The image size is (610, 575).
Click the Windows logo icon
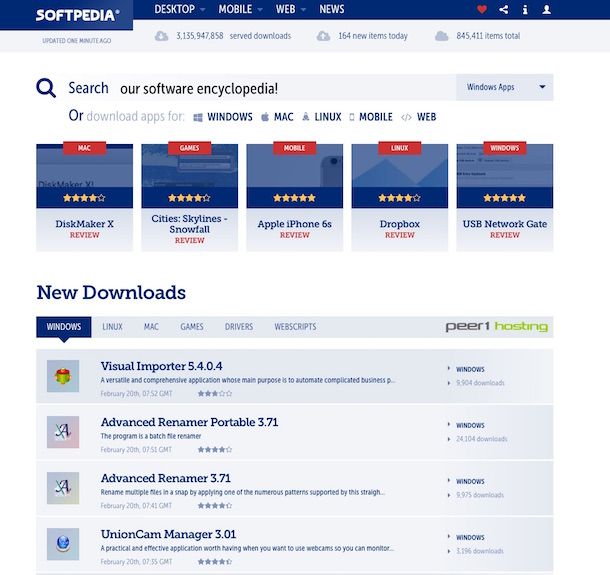(x=198, y=117)
